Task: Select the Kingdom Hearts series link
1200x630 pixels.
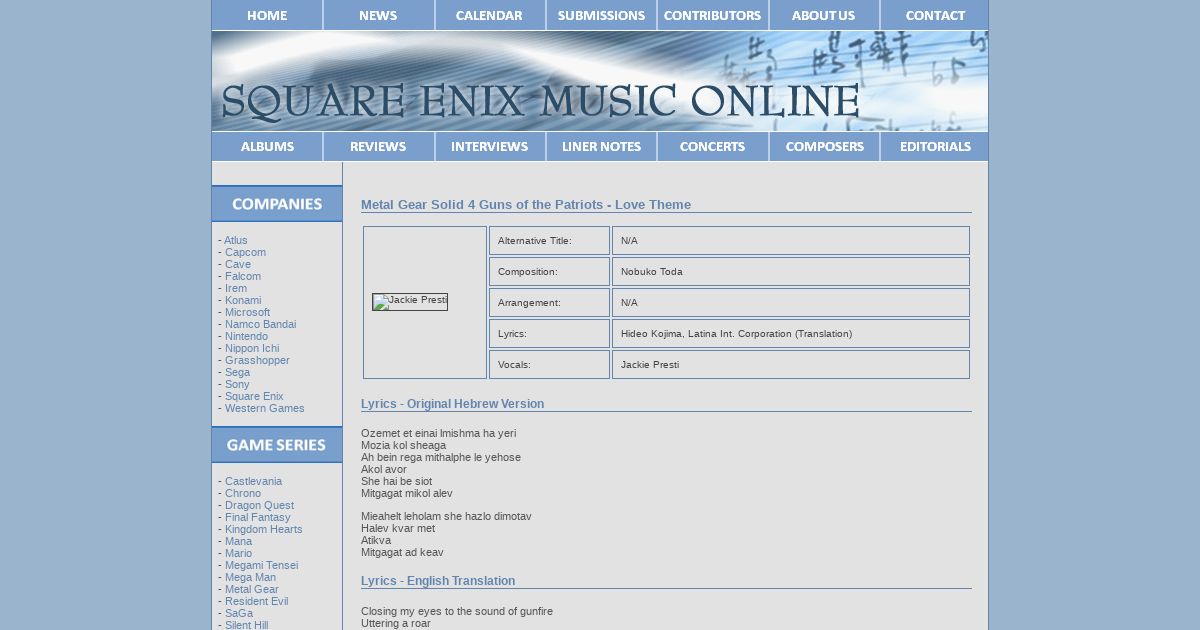Action: (263, 529)
